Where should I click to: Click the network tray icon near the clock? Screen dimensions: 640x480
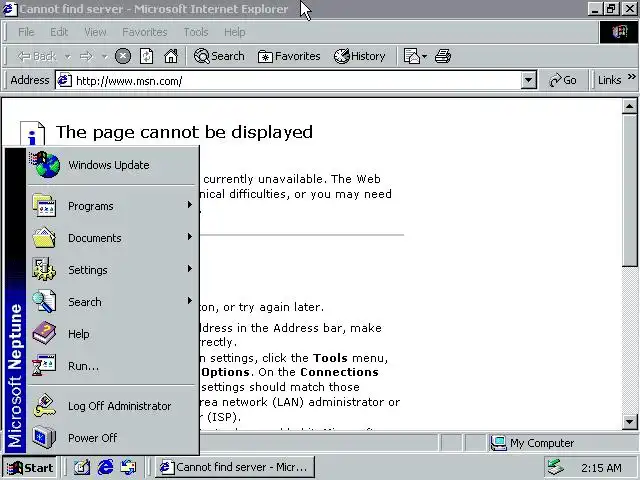556,467
